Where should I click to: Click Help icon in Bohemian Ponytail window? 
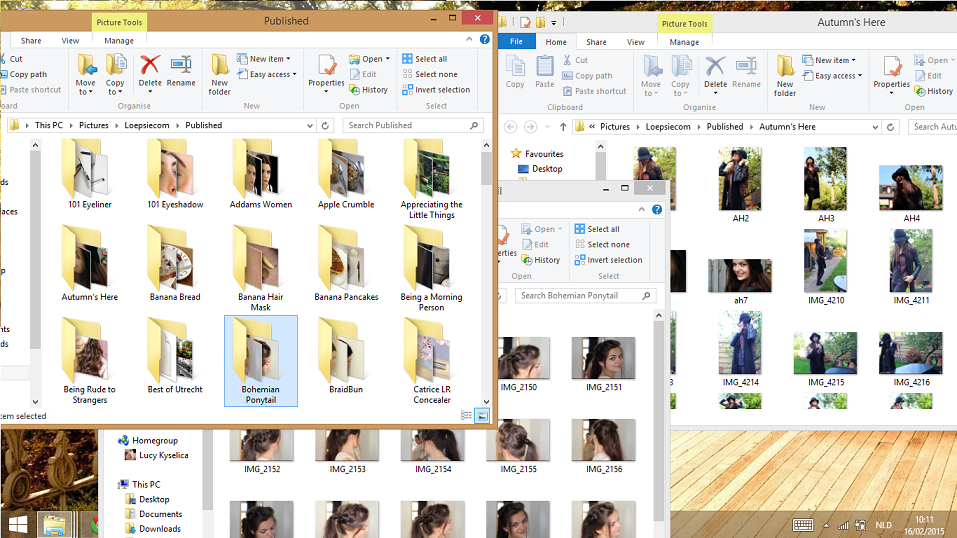tap(657, 209)
